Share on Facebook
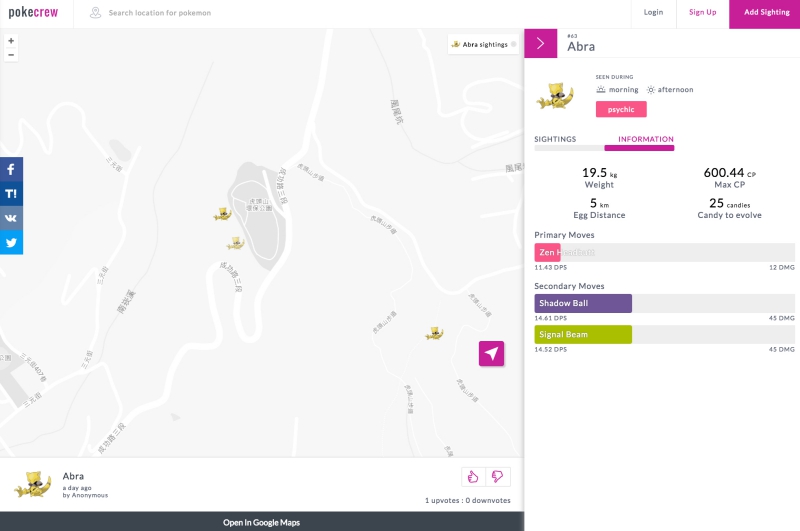 pos(11,169)
